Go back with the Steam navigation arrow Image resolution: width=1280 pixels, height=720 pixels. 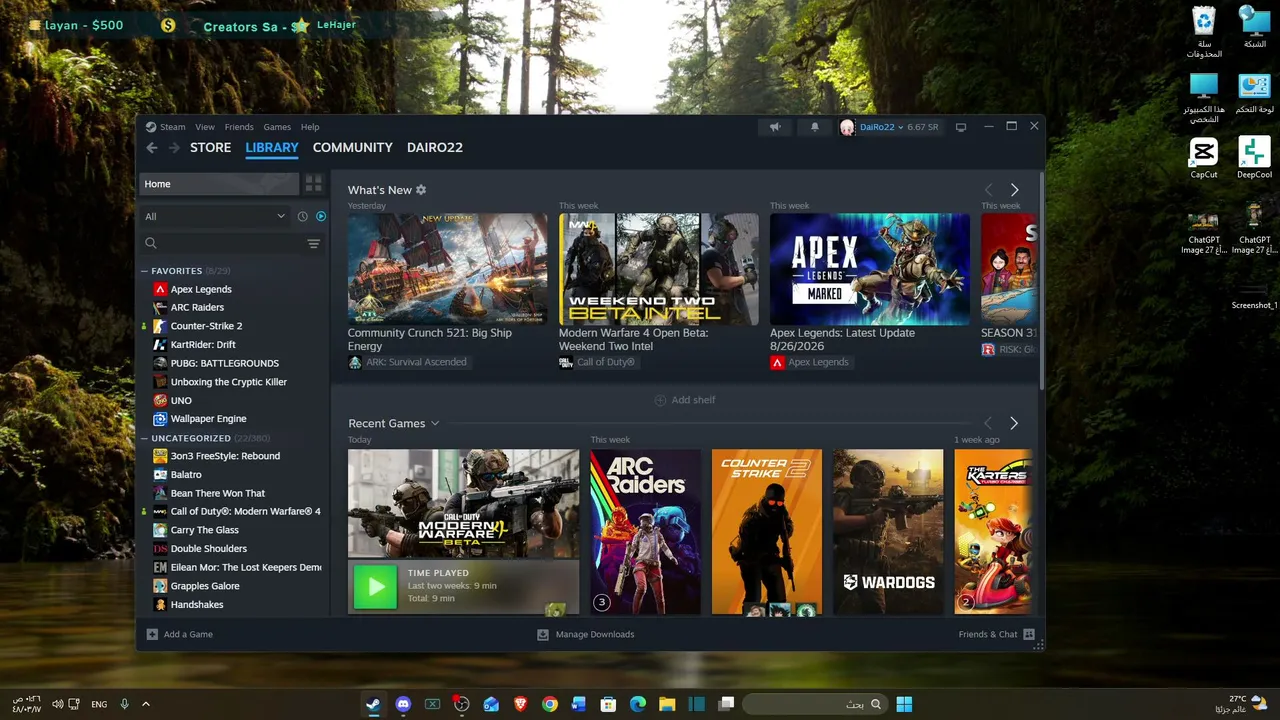pos(152,148)
